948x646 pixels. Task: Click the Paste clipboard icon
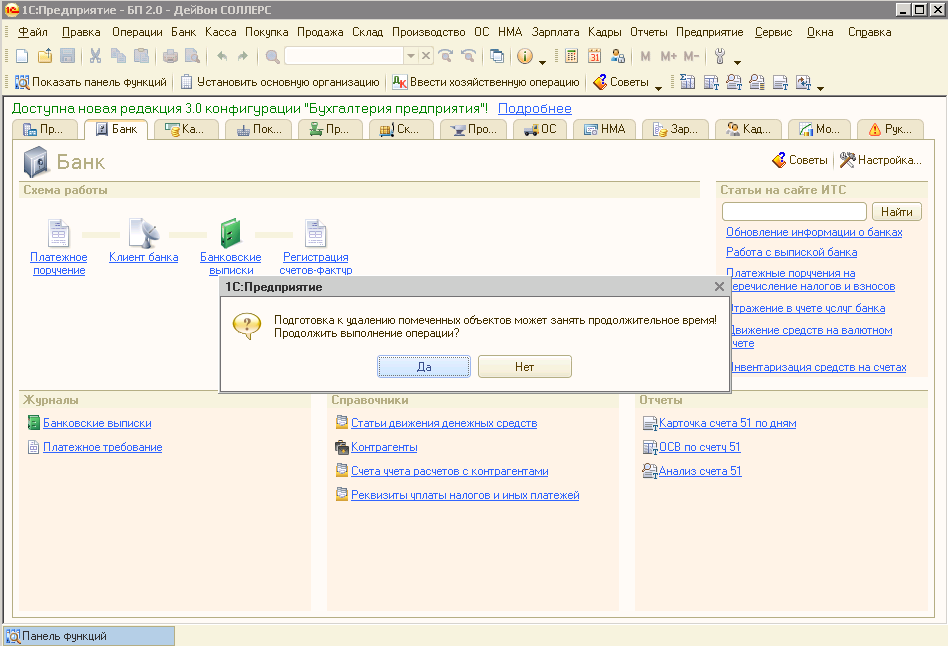coord(141,56)
